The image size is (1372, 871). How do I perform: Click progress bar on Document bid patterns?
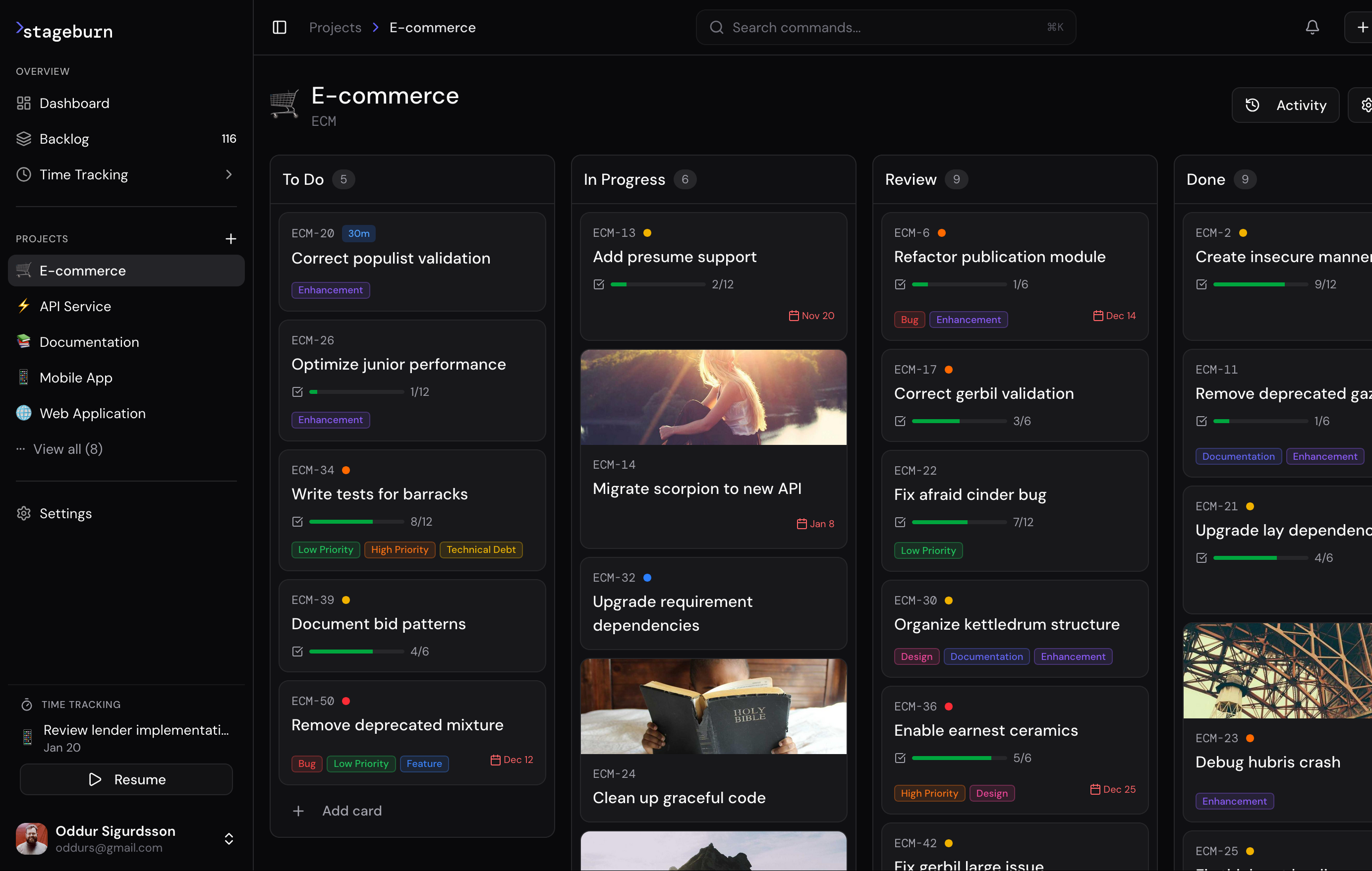tap(356, 651)
